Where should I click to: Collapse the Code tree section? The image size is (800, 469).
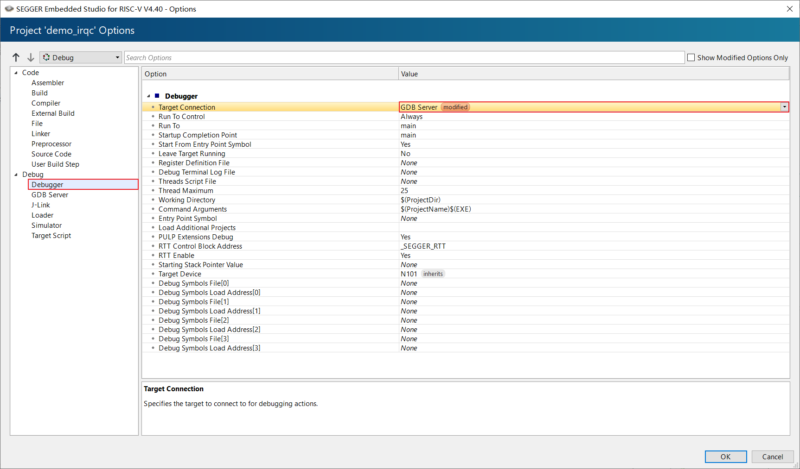point(15,73)
